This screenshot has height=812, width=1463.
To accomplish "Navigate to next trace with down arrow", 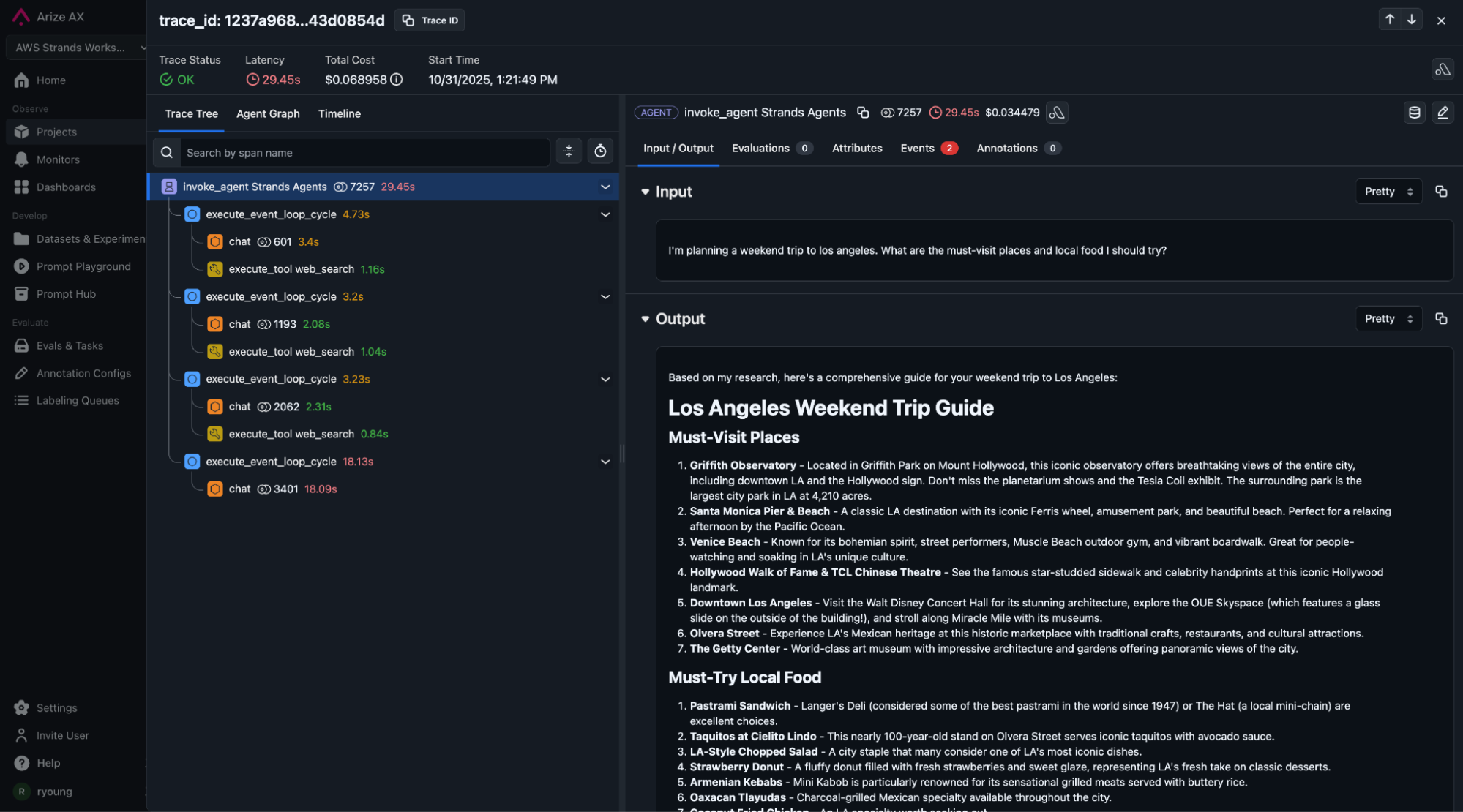I will click(1412, 19).
